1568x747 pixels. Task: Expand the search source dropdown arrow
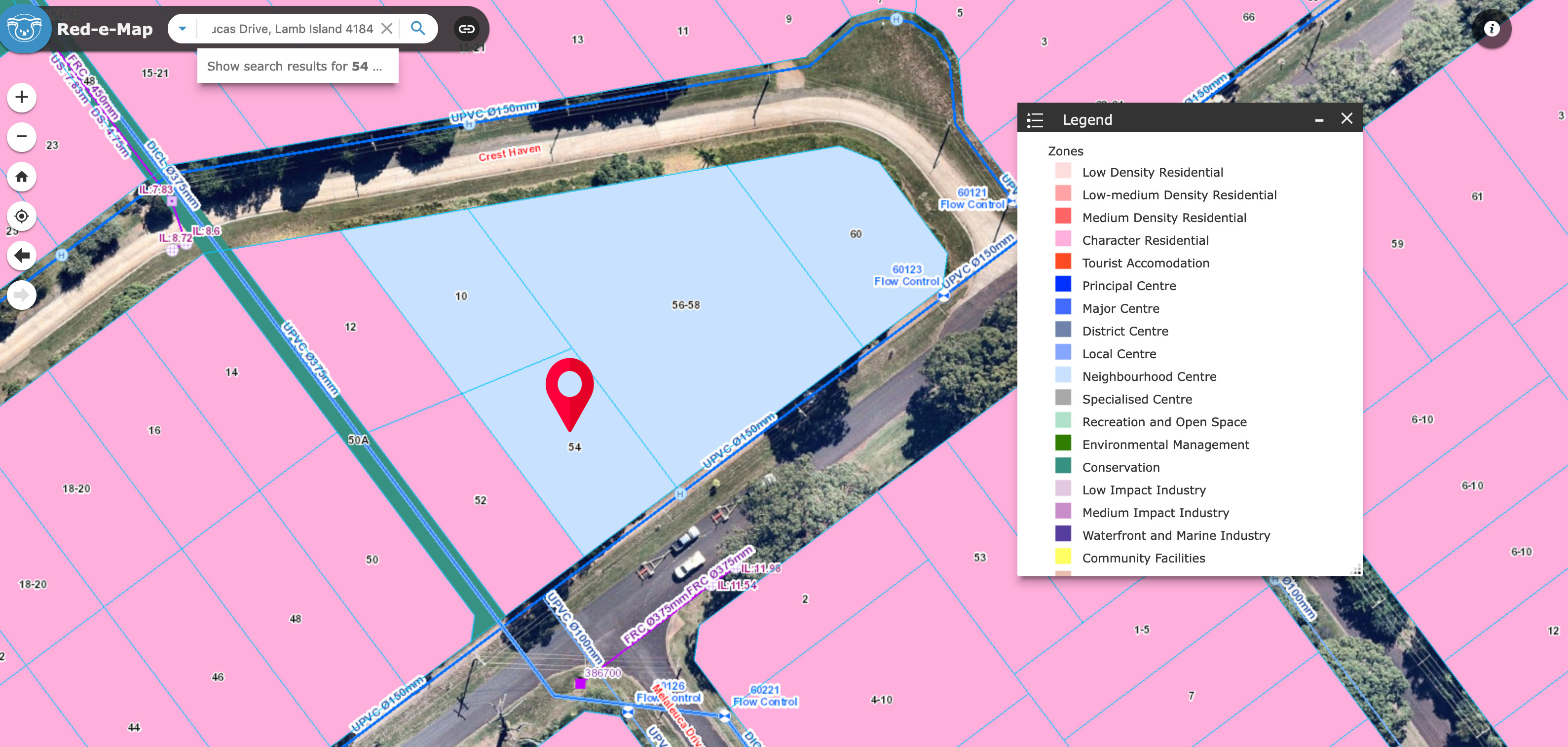coord(182,29)
